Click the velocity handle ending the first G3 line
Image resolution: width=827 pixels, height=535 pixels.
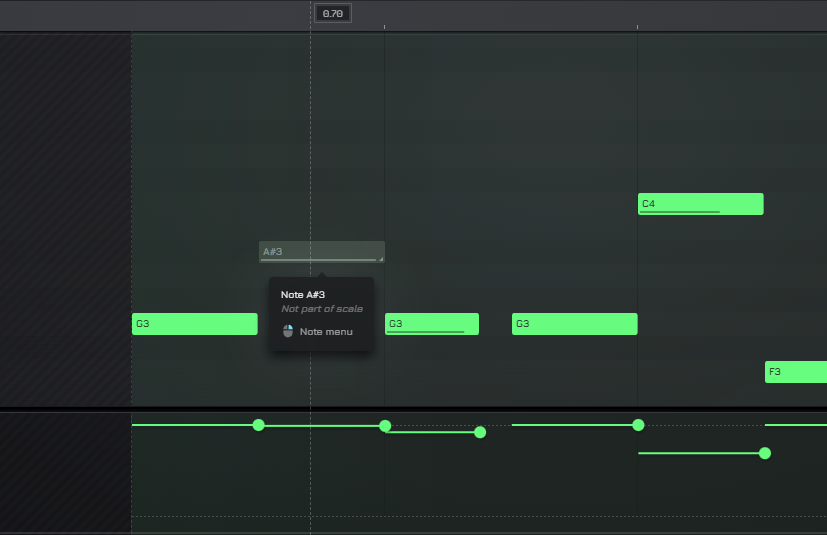click(x=259, y=425)
